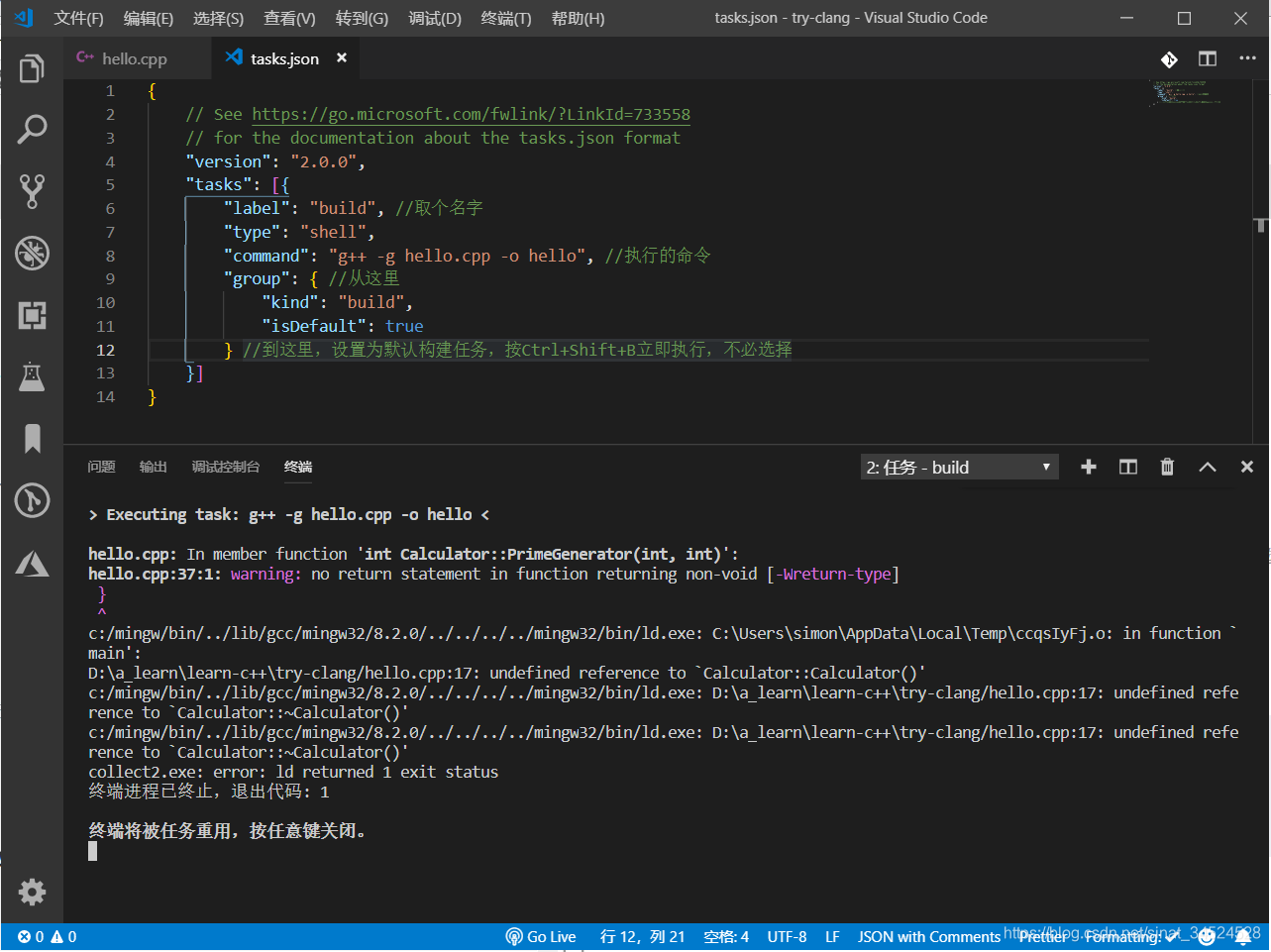The width and height of the screenshot is (1271, 952).
Task: Open the 终端(T) menu
Action: (506, 18)
